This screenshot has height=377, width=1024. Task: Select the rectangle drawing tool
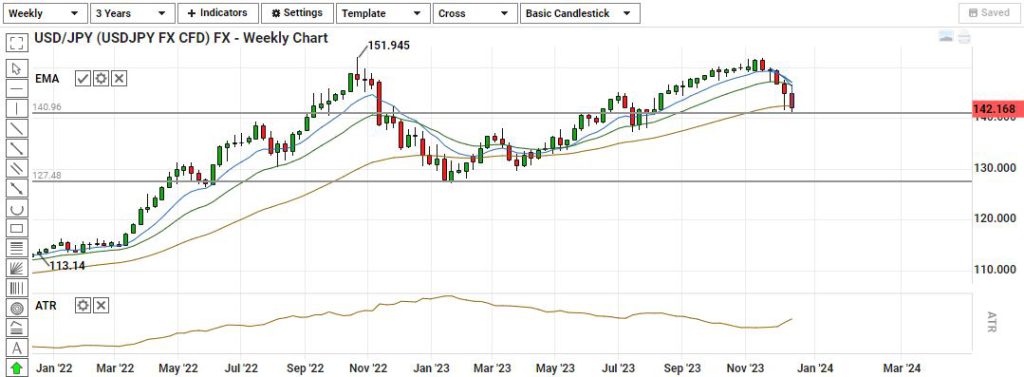pyautogui.click(x=16, y=228)
